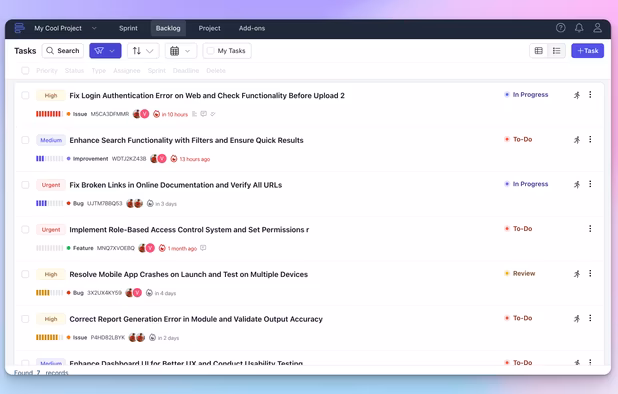Image resolution: width=618 pixels, height=394 pixels.
Task: Switch to table view icon
Action: (x=538, y=50)
